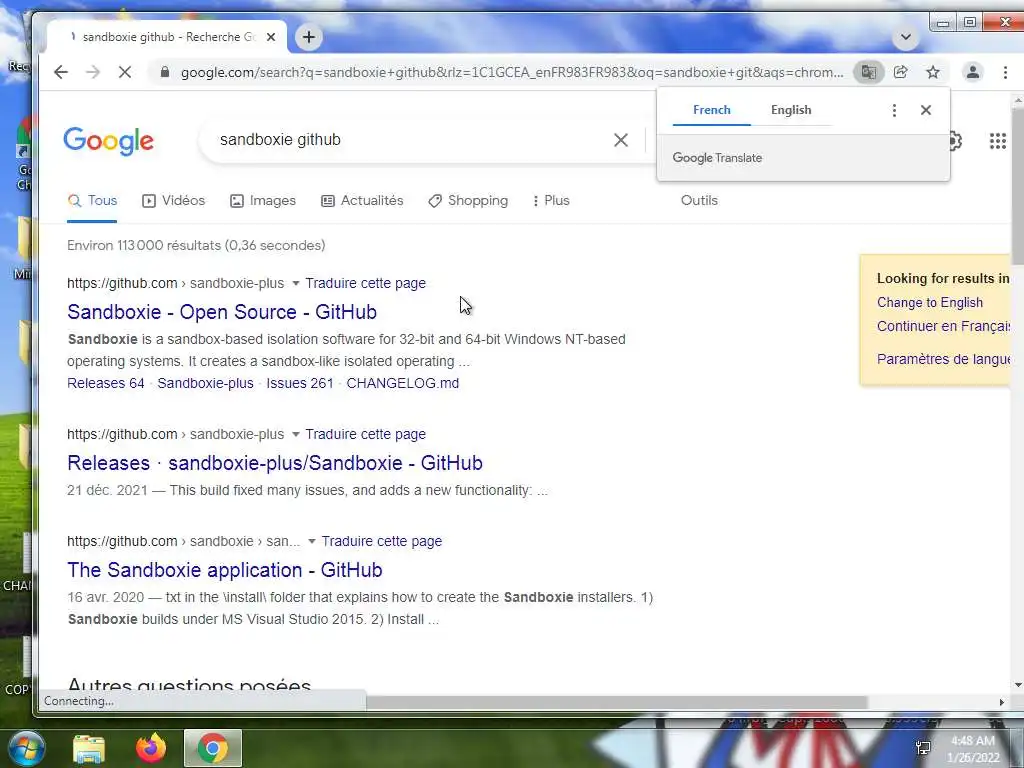Click the Google settings gear icon

point(955,140)
